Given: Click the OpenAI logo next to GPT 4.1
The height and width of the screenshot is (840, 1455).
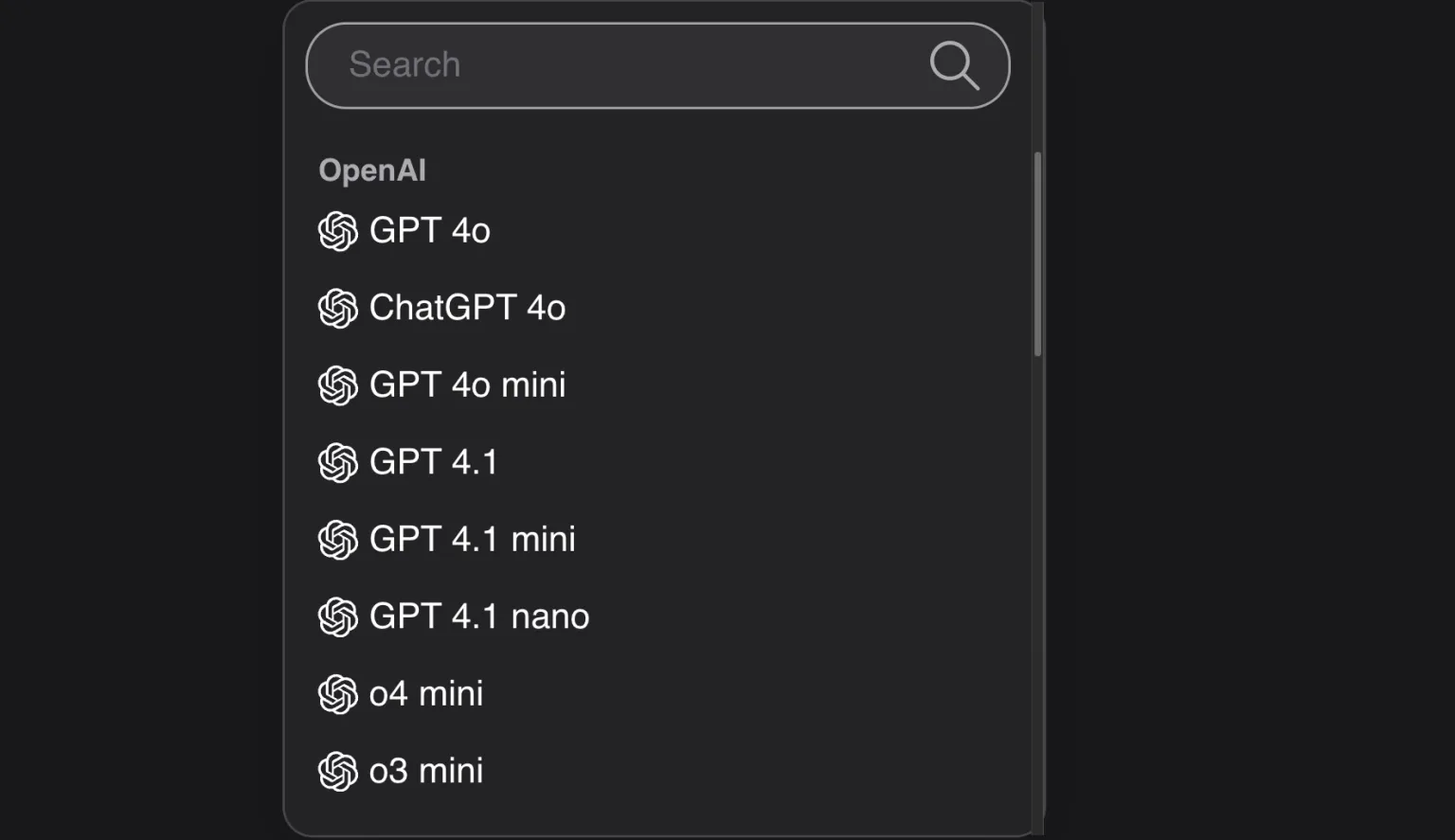Looking at the screenshot, I should coord(338,463).
